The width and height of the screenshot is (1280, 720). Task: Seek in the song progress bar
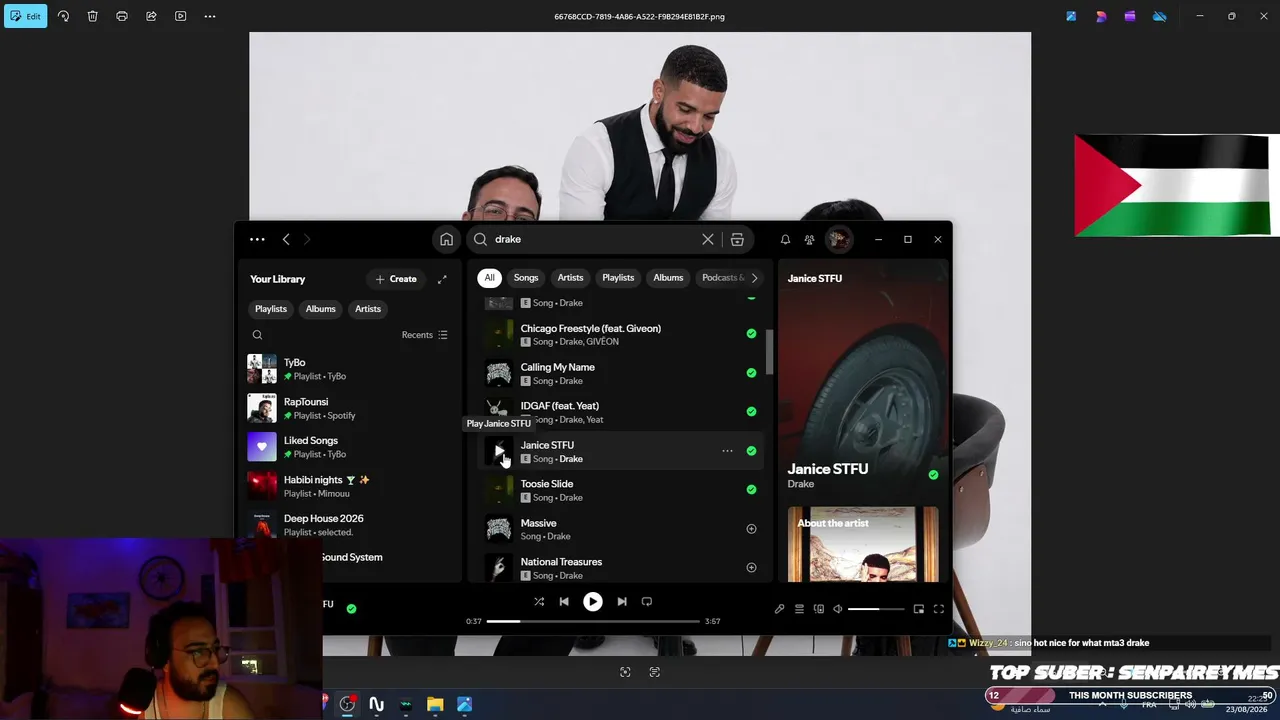[x=593, y=621]
